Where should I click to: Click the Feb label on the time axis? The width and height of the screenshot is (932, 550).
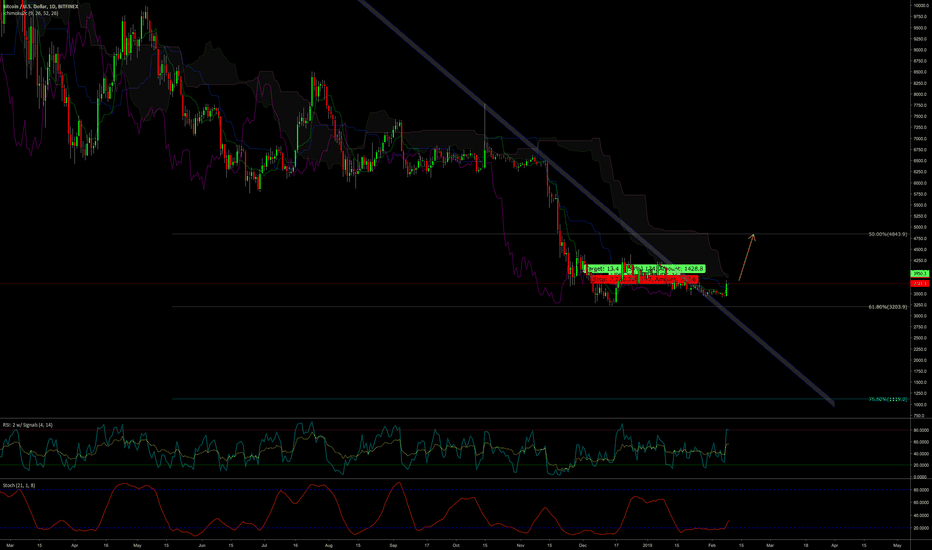(711, 545)
